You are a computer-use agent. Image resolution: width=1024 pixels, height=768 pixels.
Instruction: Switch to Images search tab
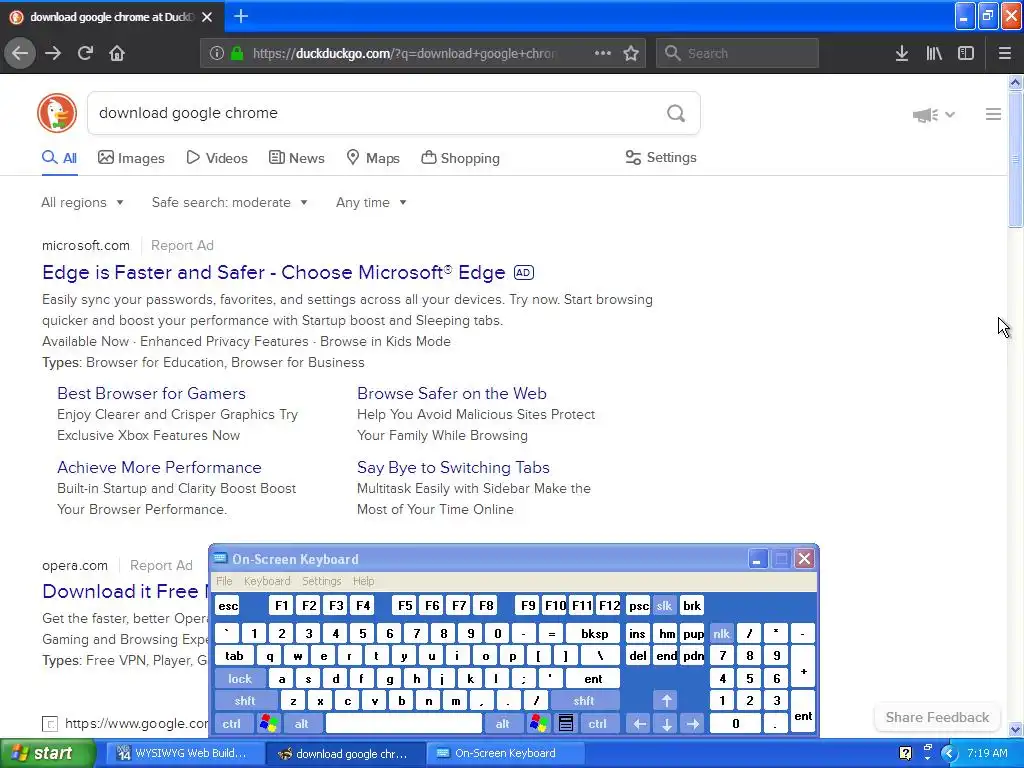click(131, 158)
